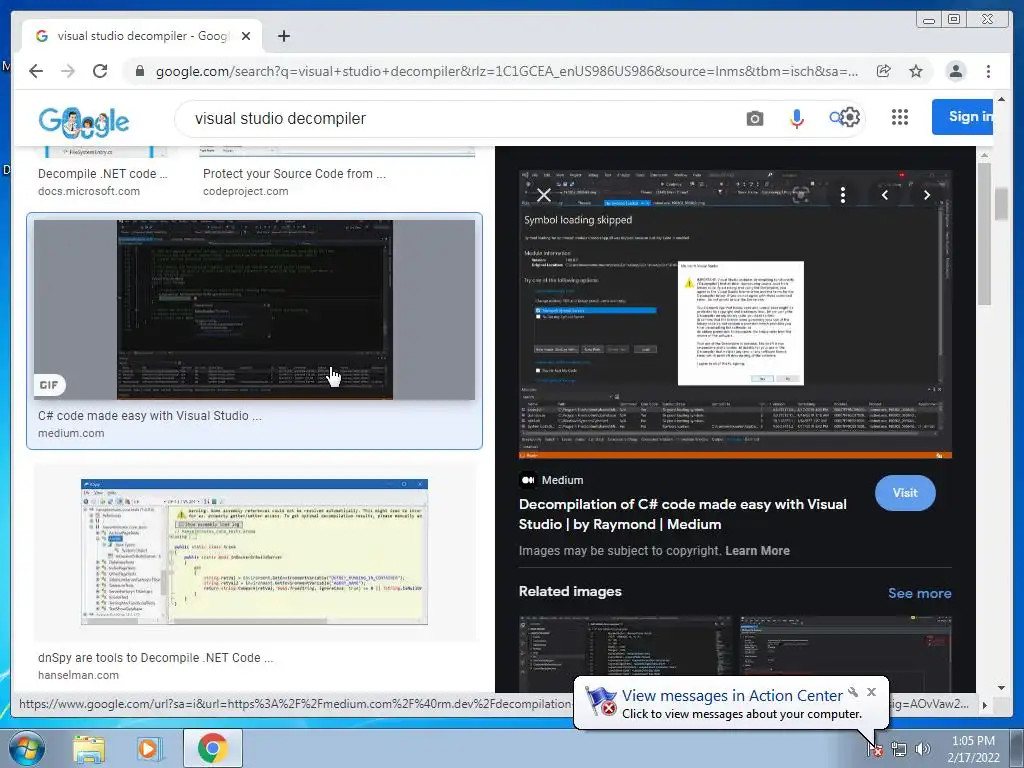Bookmark this page with star icon

916,71
